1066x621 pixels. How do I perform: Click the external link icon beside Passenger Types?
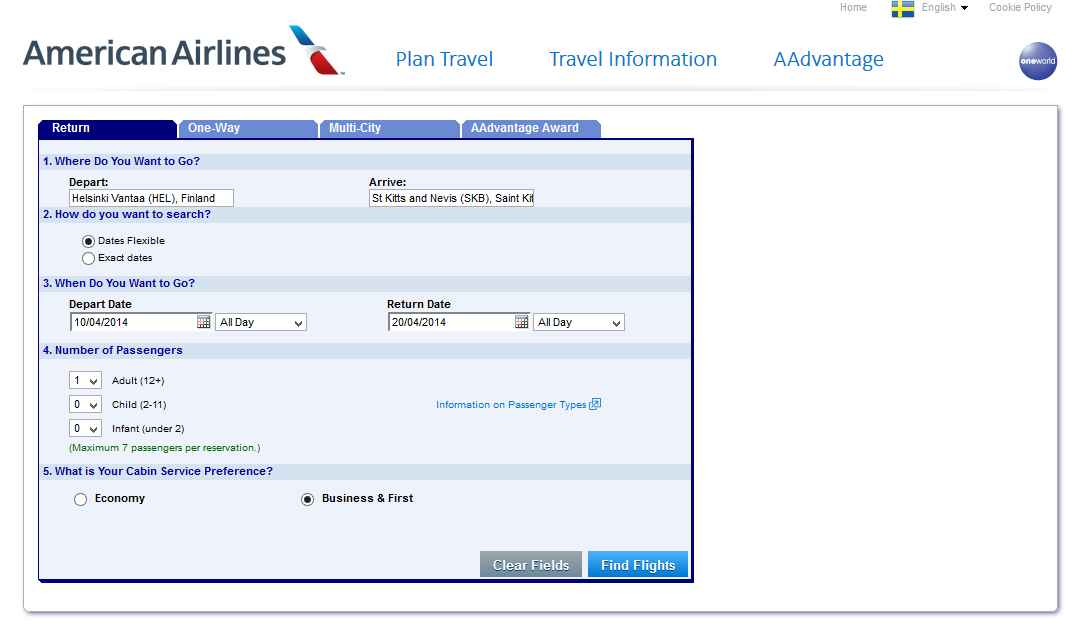click(595, 405)
